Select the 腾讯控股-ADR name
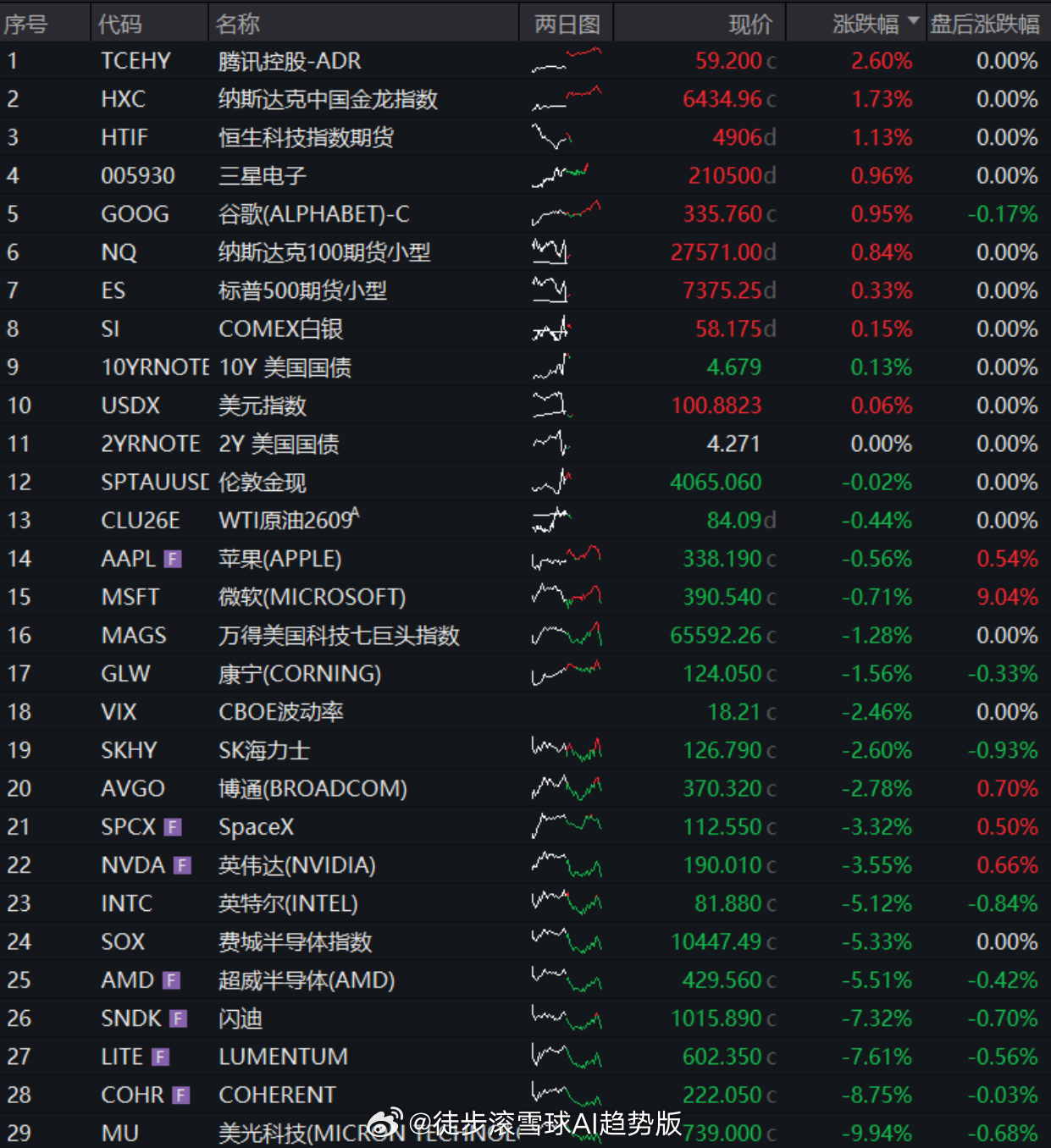This screenshot has width=1051, height=1148. (x=290, y=61)
